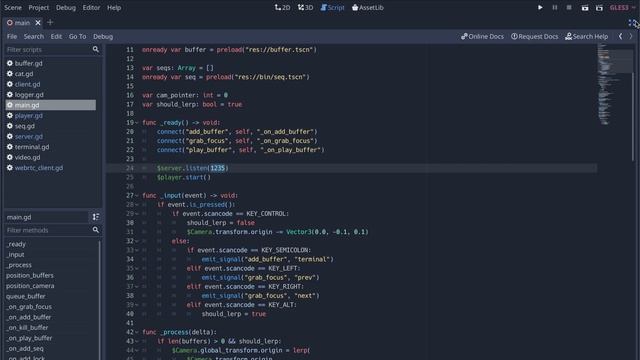
Task: Select main.gd in script list
Action: point(51,105)
